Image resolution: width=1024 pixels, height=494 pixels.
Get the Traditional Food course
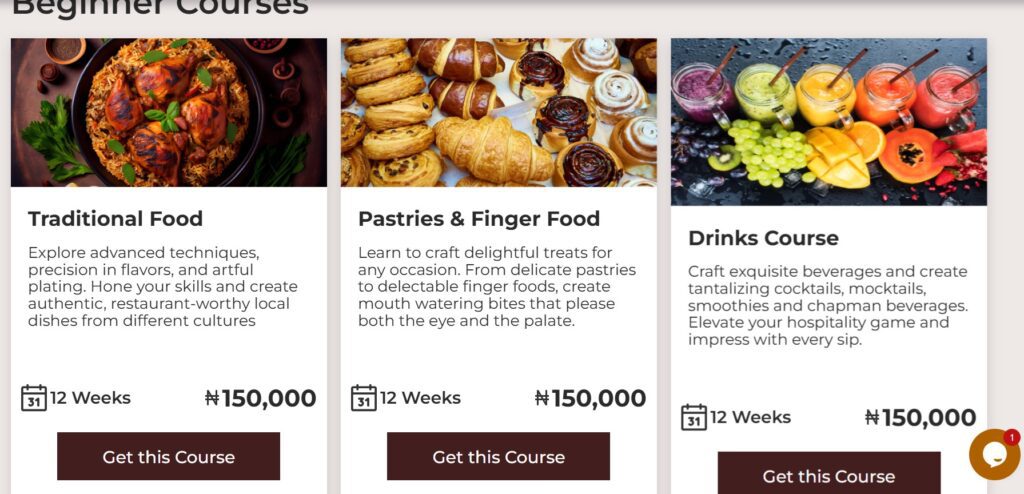[168, 457]
